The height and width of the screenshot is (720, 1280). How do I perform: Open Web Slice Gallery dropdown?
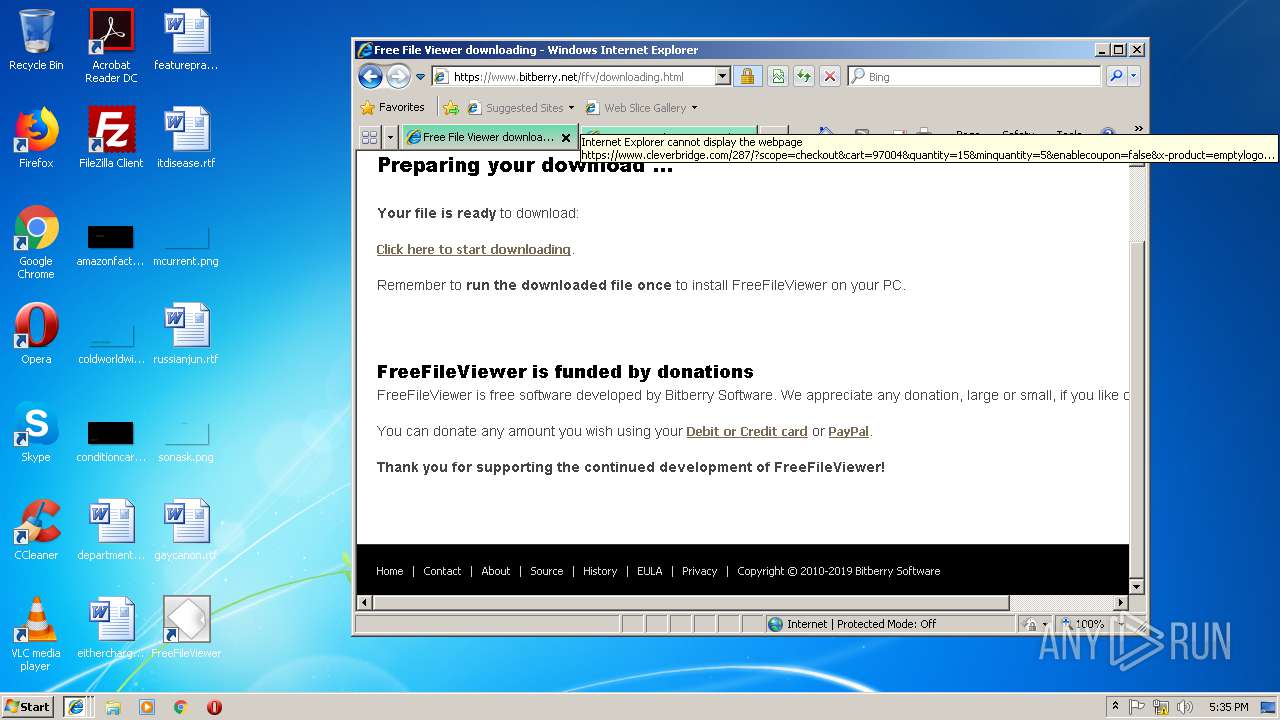click(641, 108)
